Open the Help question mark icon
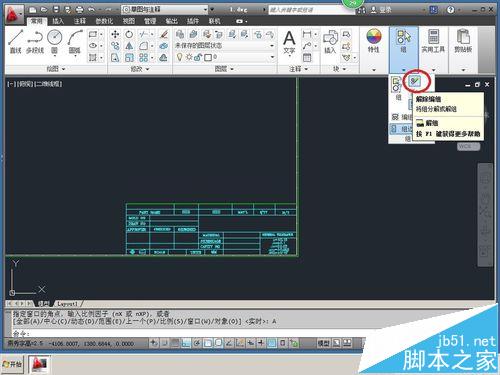 tap(450, 10)
